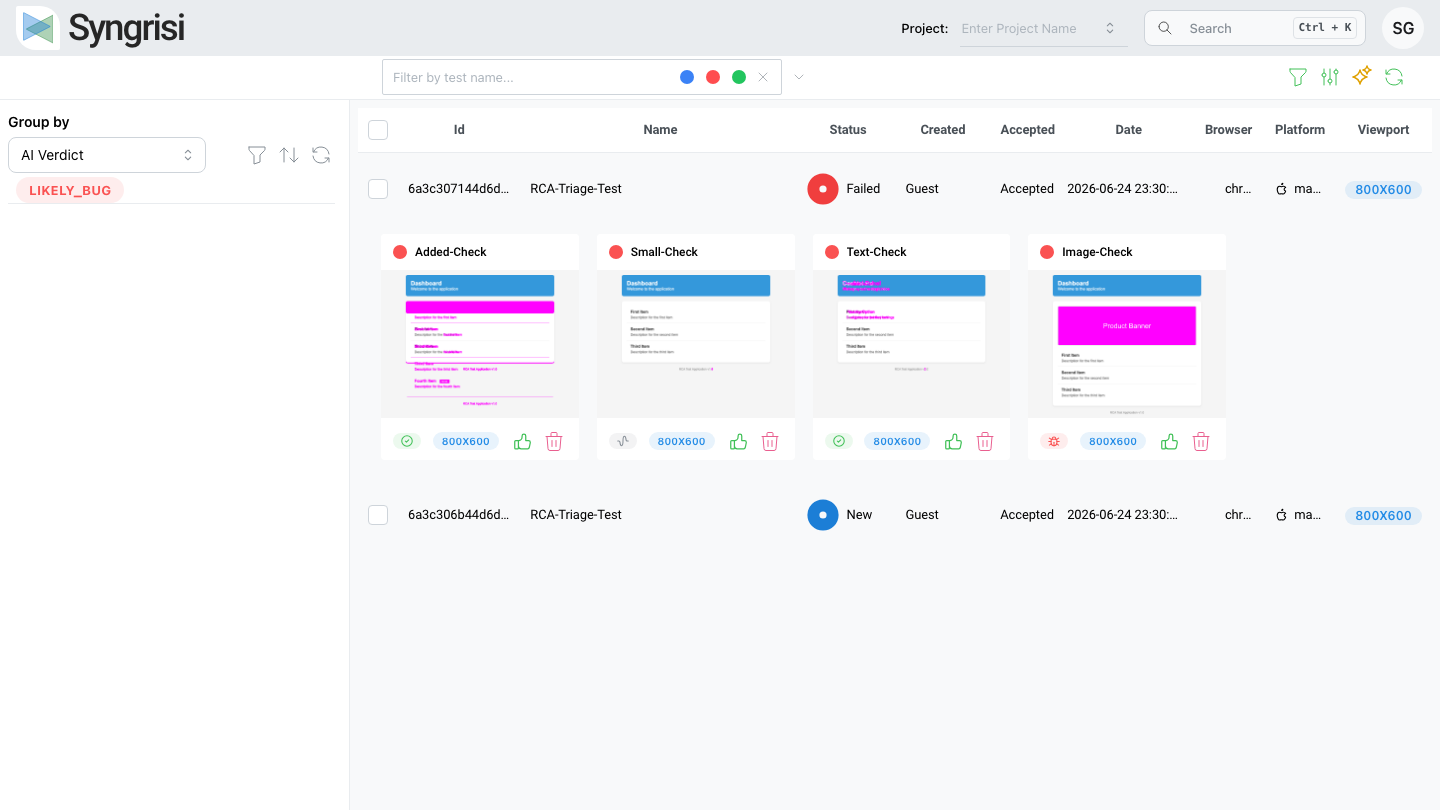
Task: Click the orange AI sparkle icon
Action: click(x=1362, y=76)
